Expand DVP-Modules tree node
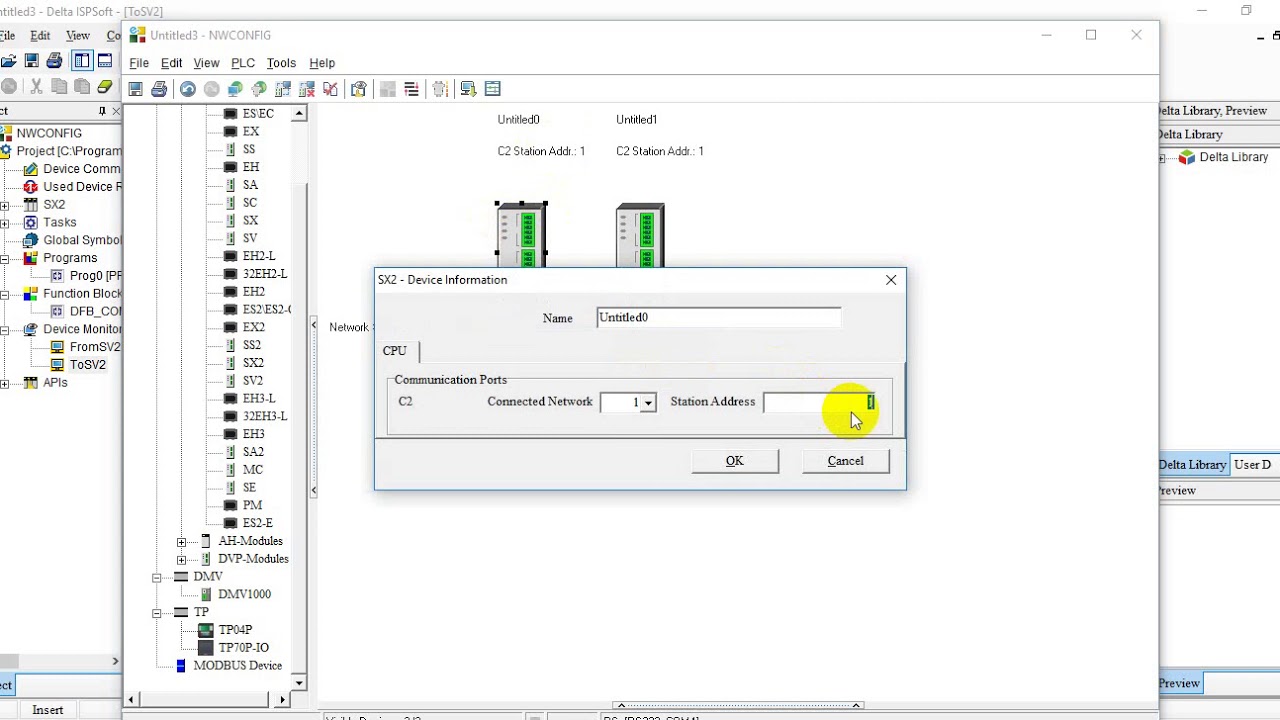1280x720 pixels. [181, 560]
